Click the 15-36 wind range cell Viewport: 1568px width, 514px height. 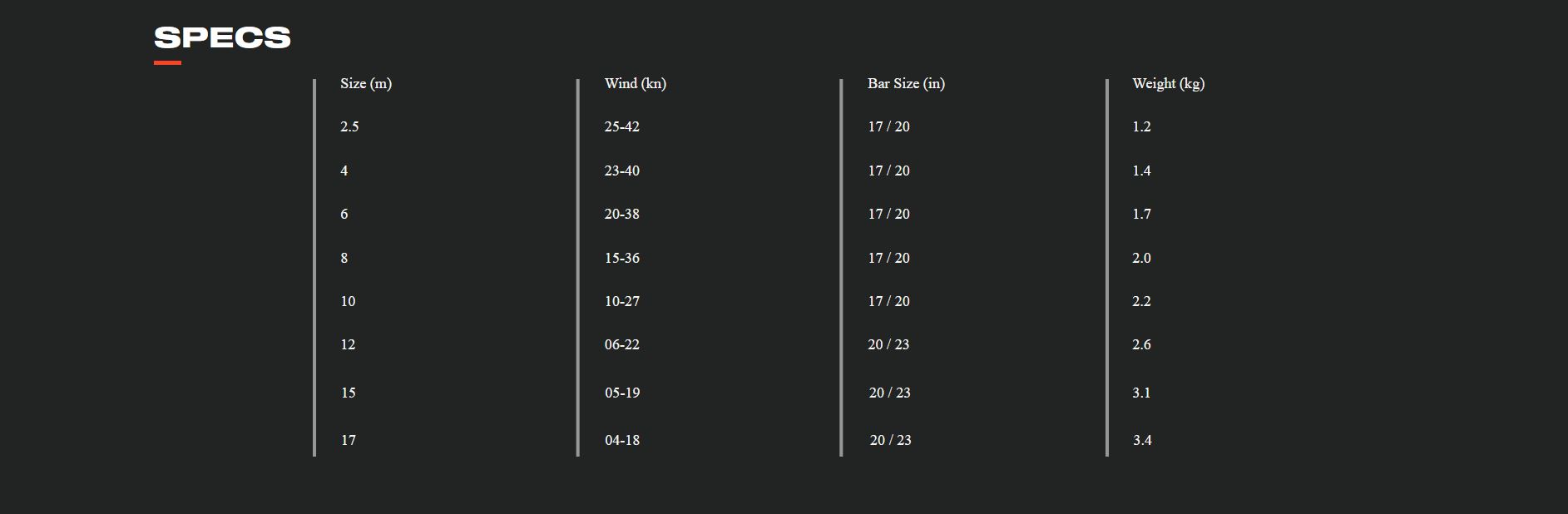pyautogui.click(x=622, y=258)
